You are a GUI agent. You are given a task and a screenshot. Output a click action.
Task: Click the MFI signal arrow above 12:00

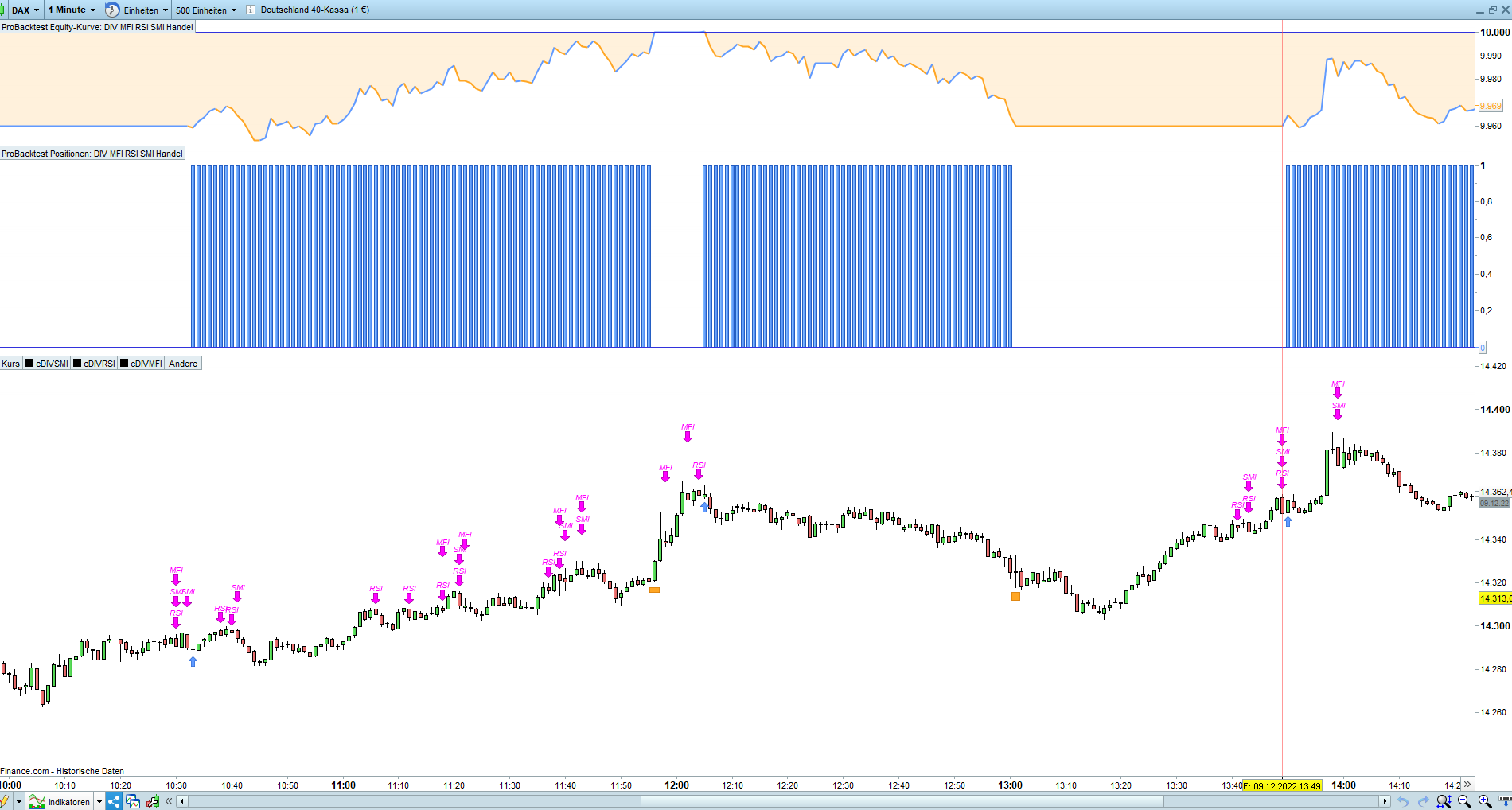pos(688,436)
